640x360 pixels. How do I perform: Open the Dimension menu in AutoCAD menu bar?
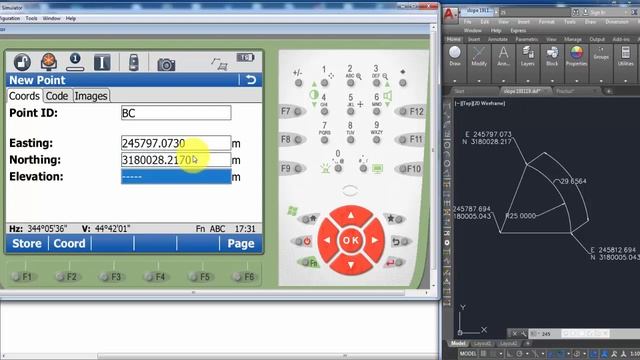(x=617, y=22)
